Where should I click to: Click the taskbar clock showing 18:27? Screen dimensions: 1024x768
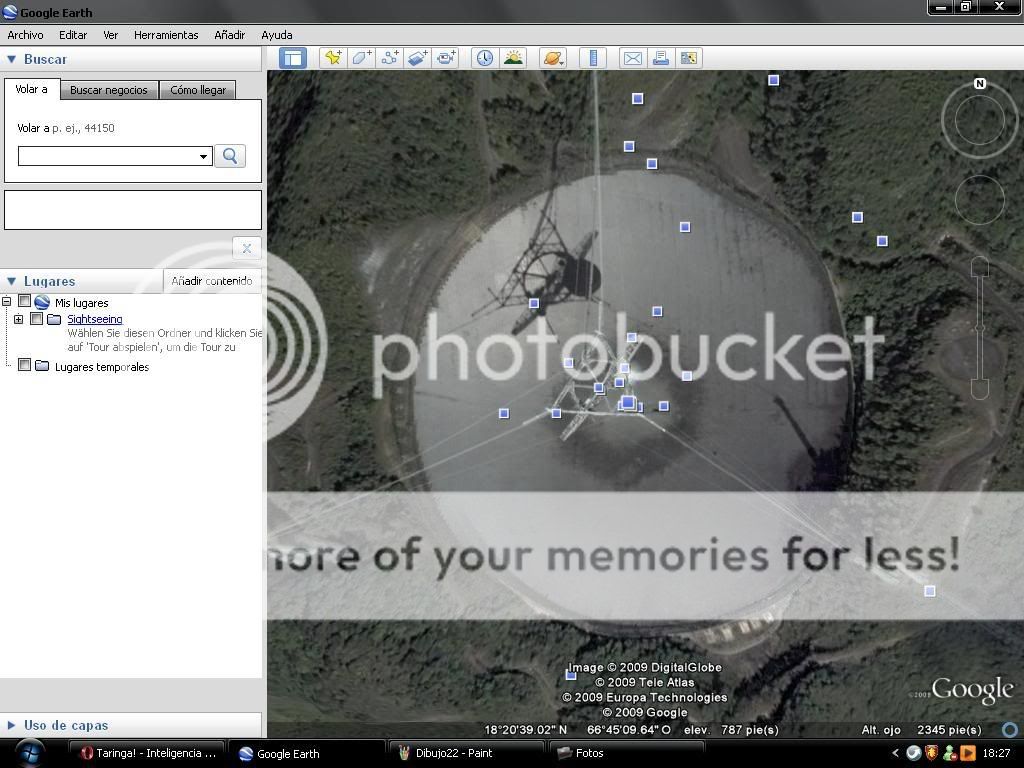click(996, 754)
